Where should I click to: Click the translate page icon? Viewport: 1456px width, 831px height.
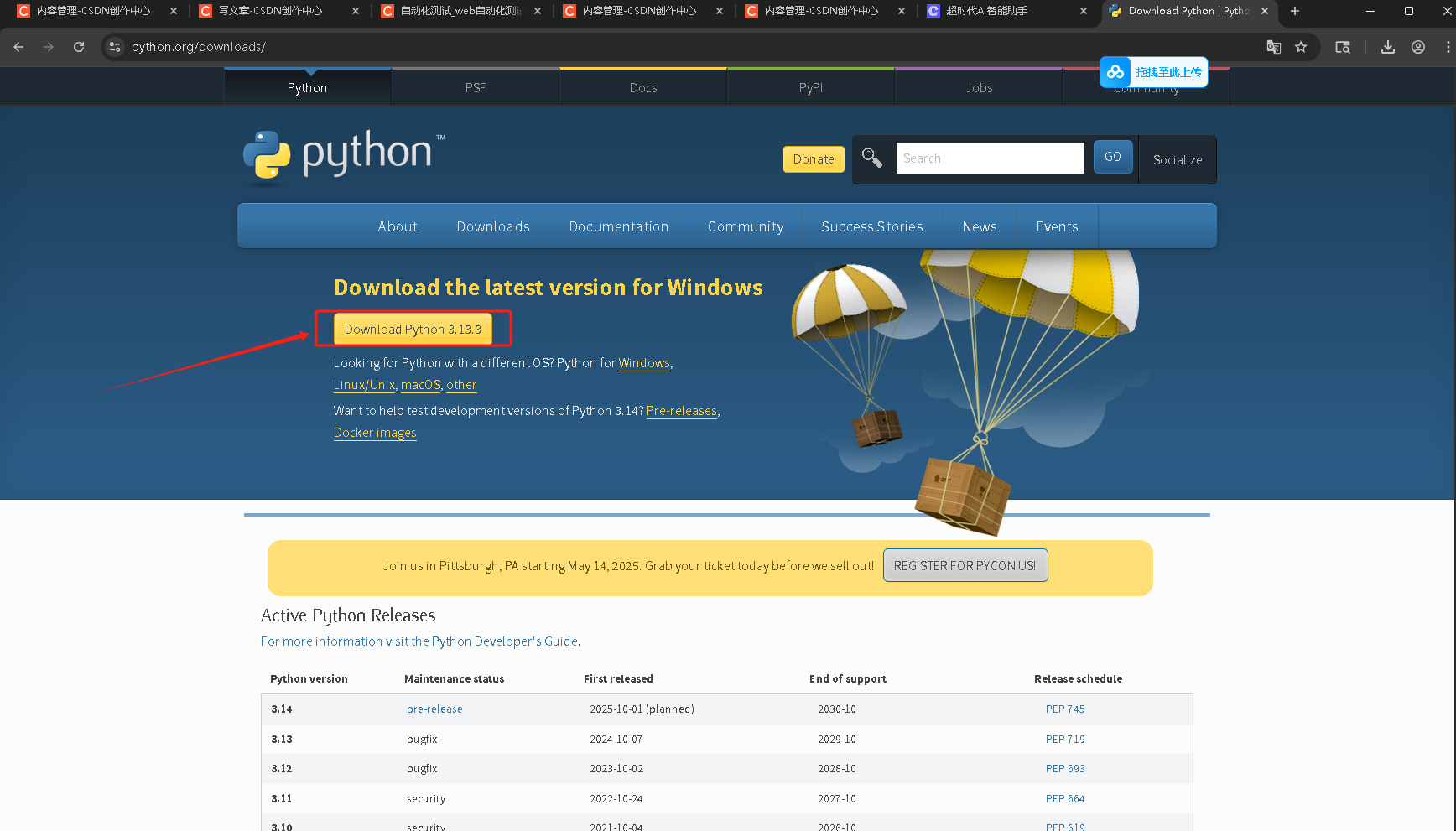tap(1273, 47)
